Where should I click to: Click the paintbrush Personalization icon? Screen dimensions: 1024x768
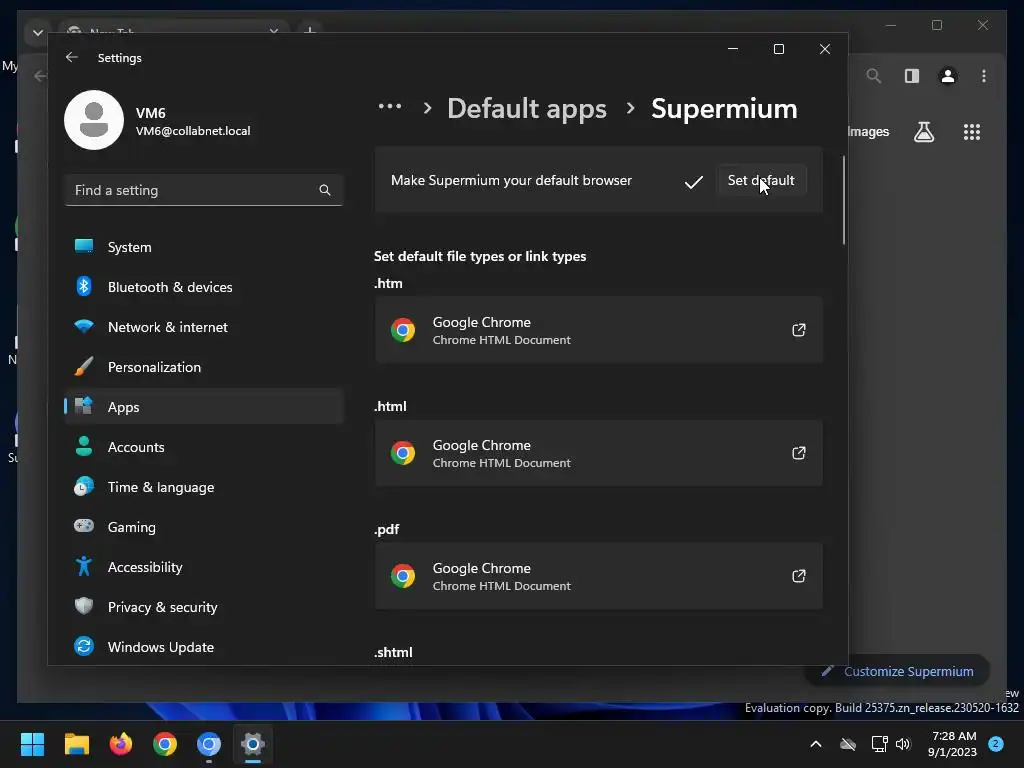click(x=84, y=366)
